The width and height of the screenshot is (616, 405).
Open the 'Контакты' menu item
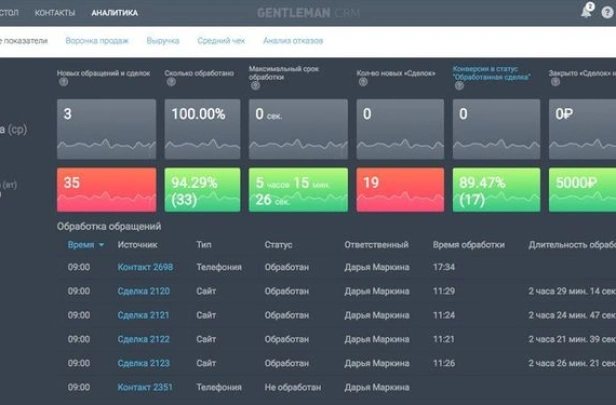[x=54, y=13]
